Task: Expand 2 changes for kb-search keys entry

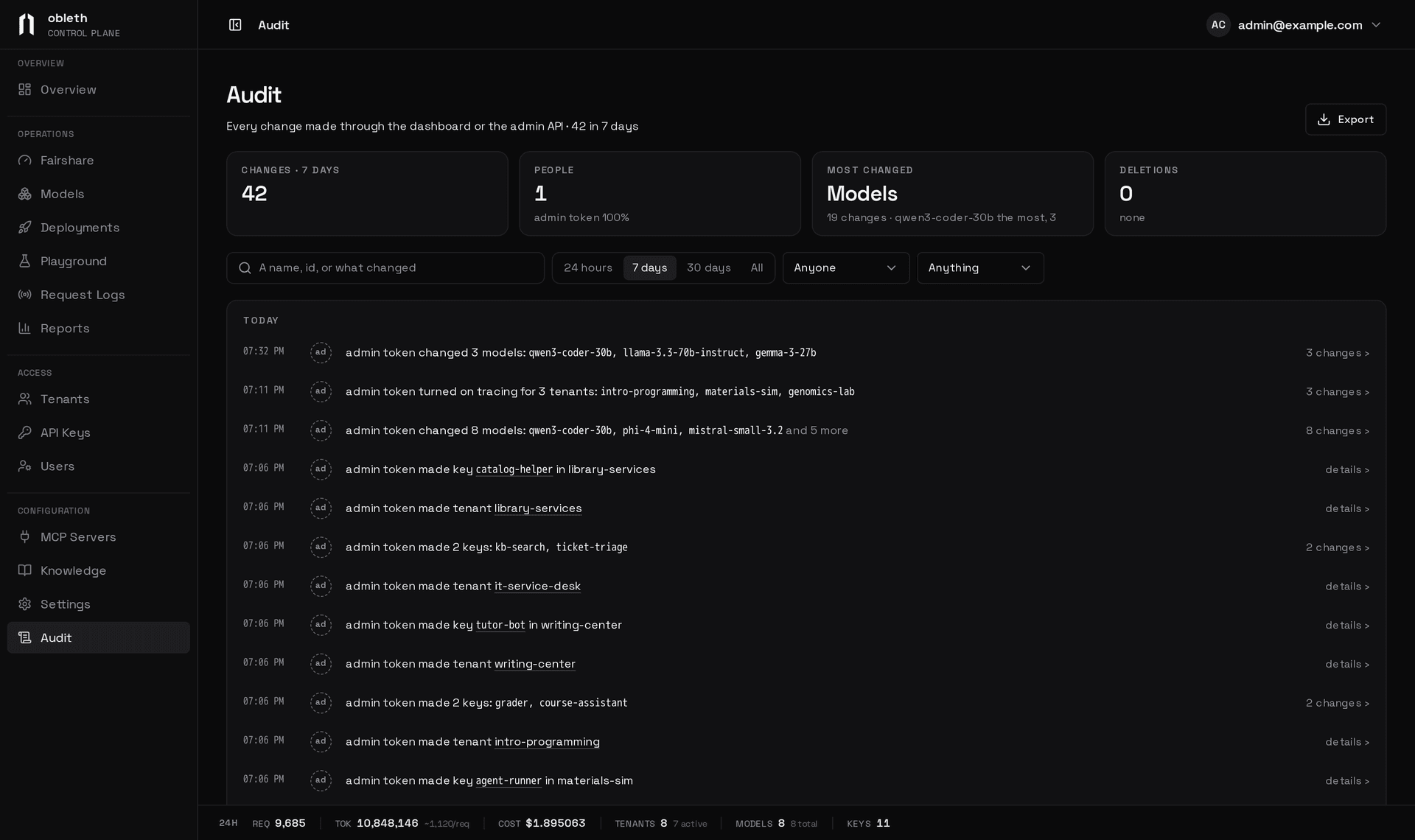Action: [x=1338, y=547]
